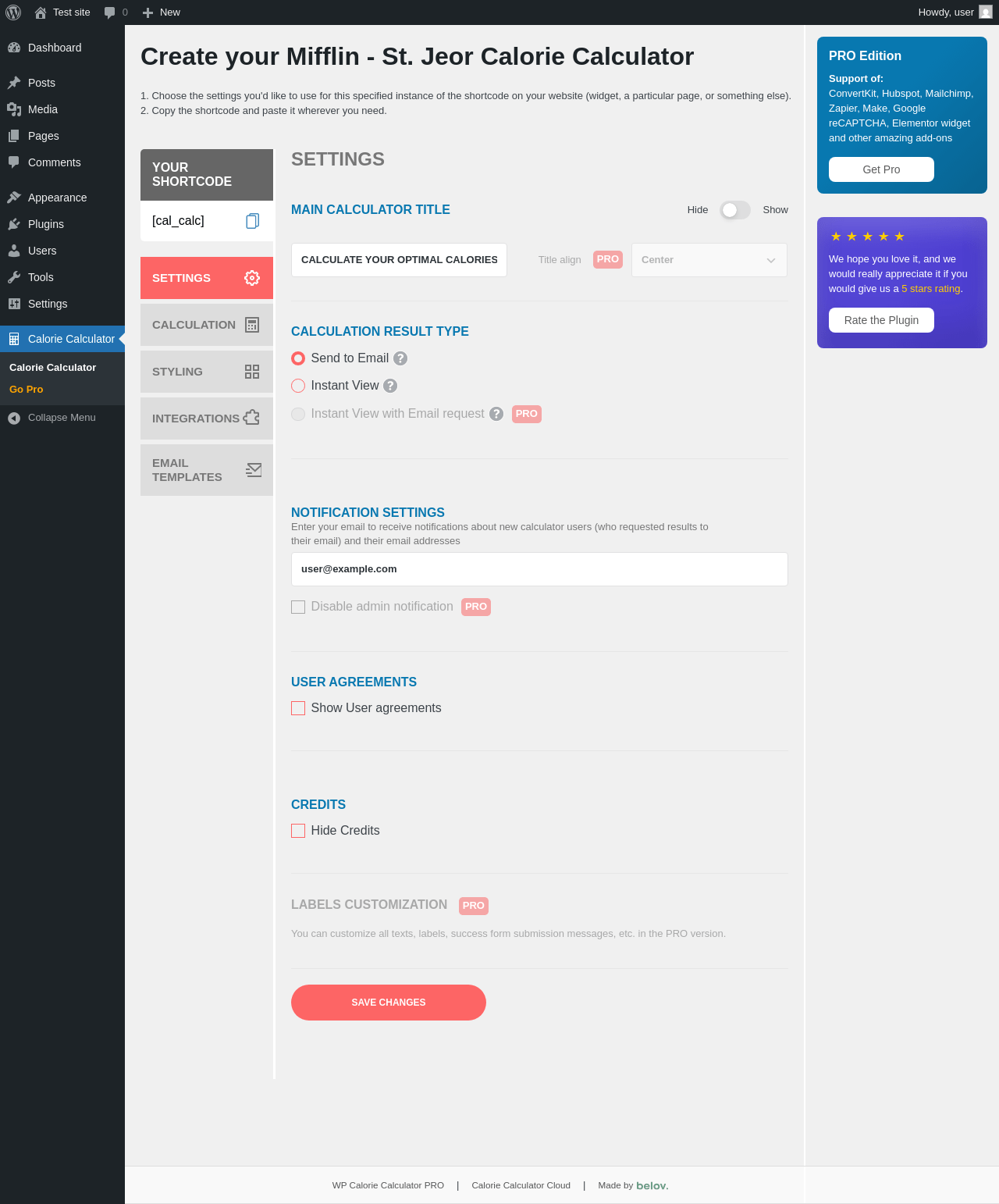Click Save Changes button

coord(389,1003)
